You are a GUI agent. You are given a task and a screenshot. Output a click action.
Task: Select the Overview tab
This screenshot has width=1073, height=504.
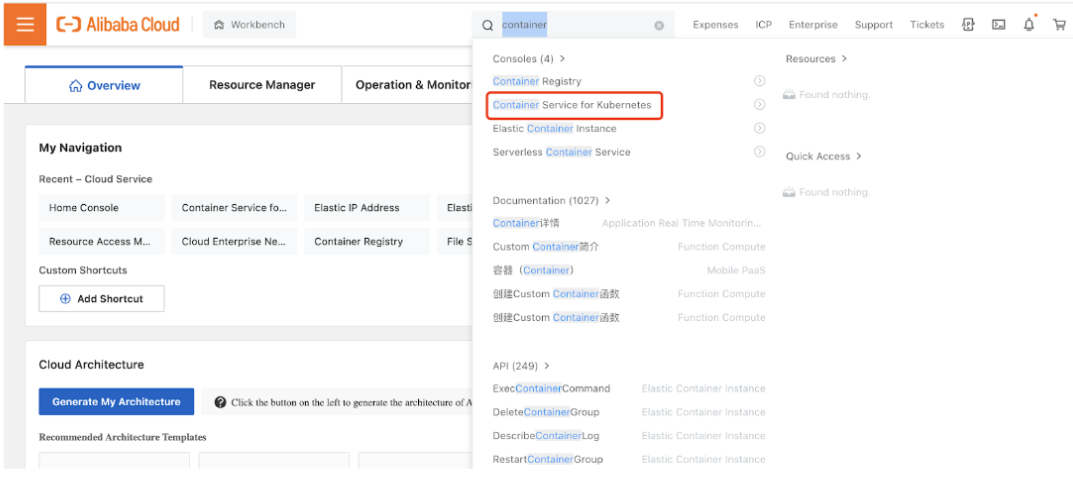104,86
